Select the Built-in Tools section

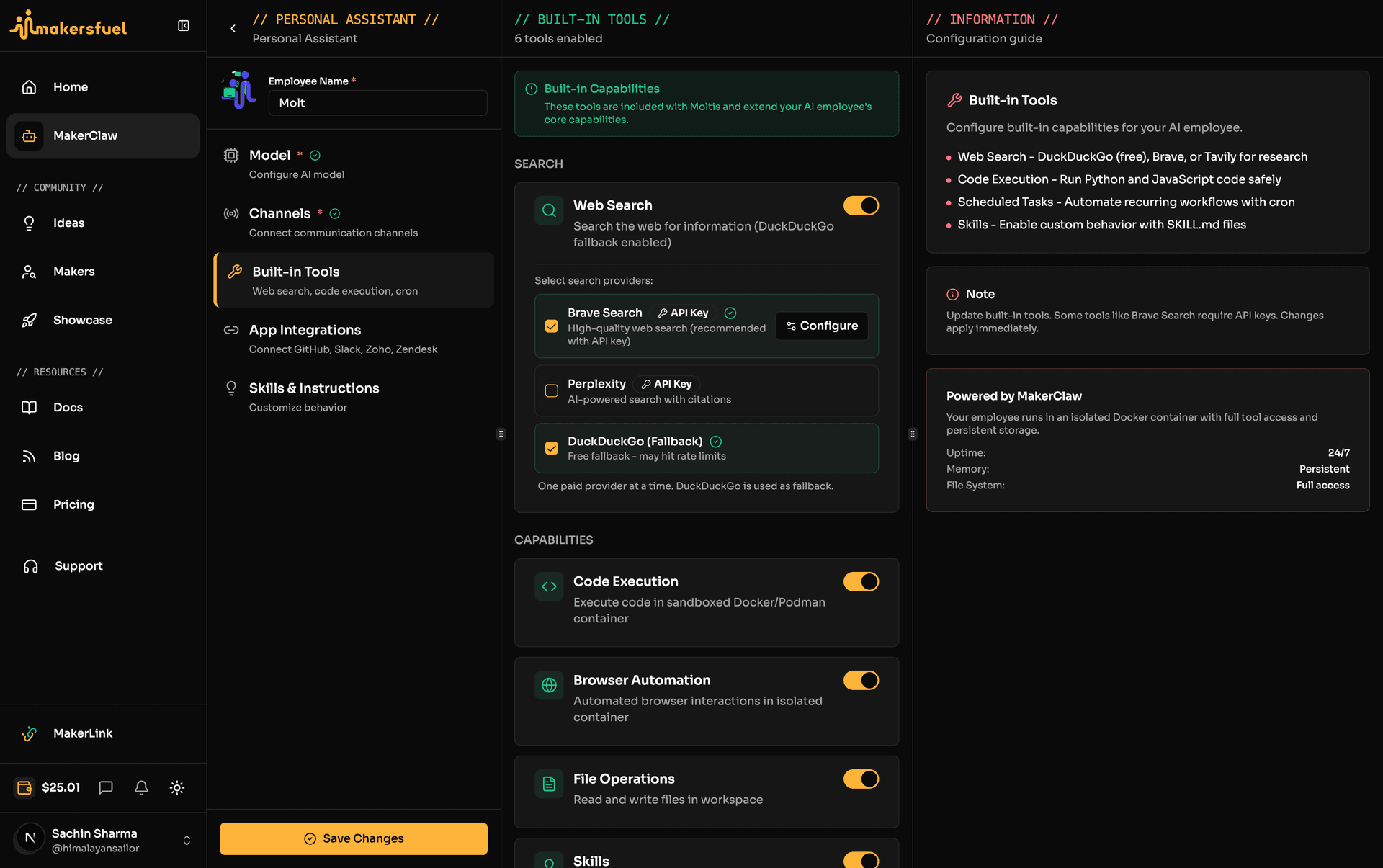tap(354, 280)
